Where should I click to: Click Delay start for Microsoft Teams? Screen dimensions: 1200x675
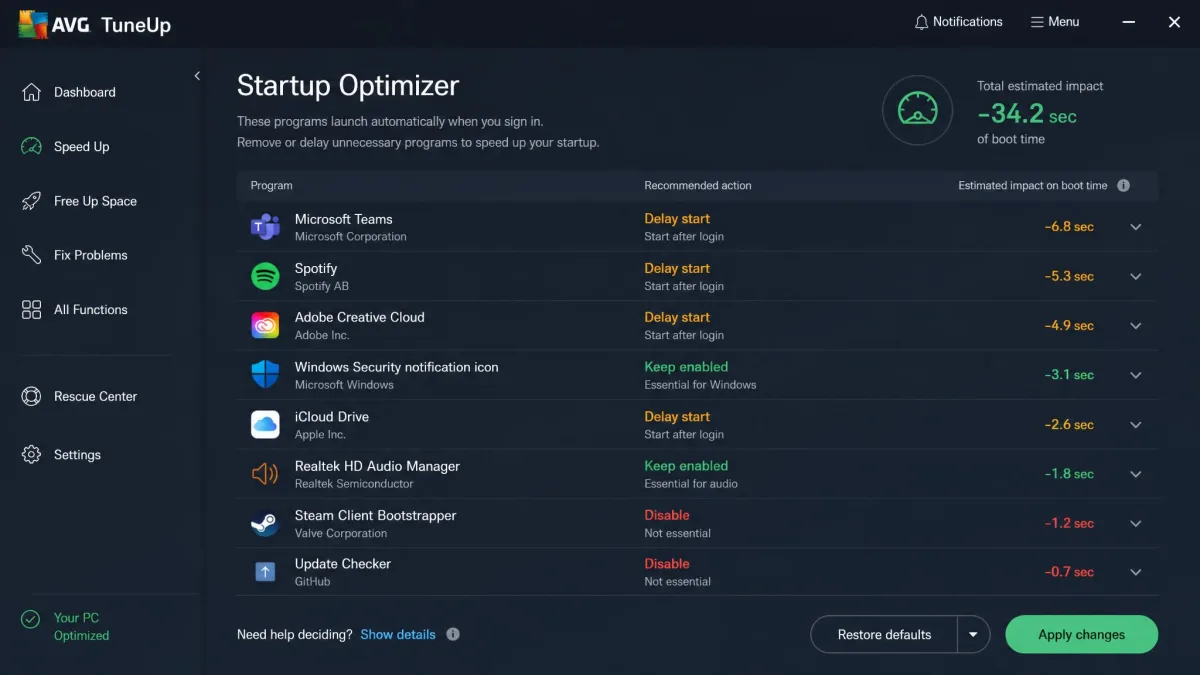[677, 218]
